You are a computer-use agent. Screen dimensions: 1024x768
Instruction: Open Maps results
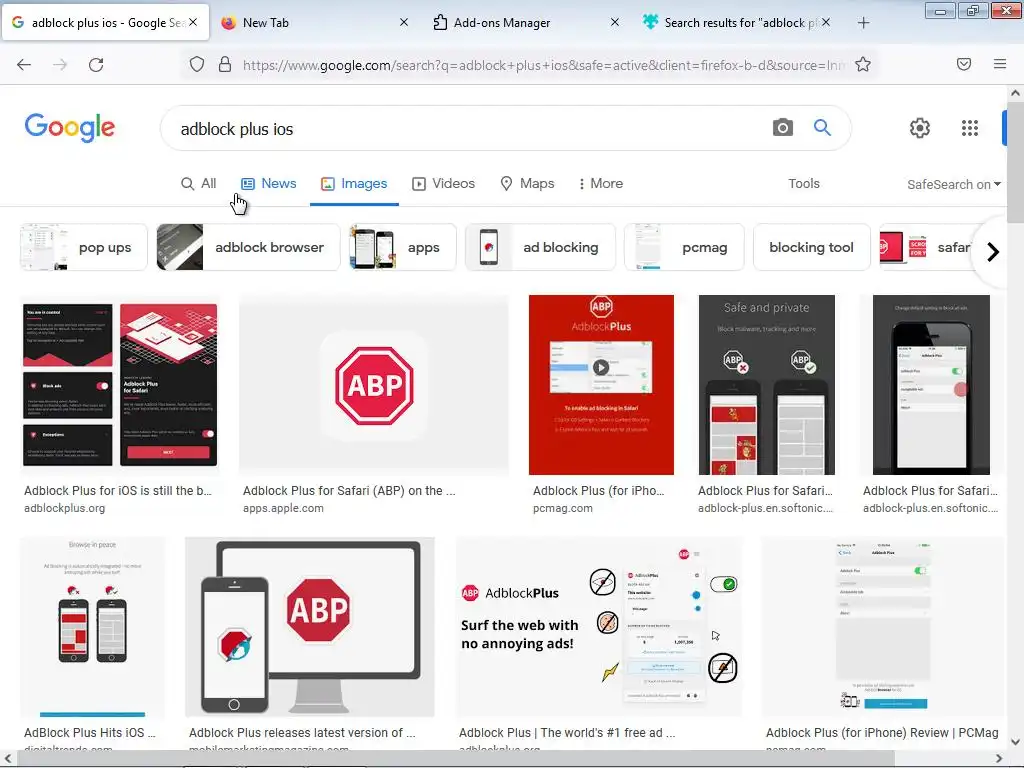pyautogui.click(x=527, y=184)
